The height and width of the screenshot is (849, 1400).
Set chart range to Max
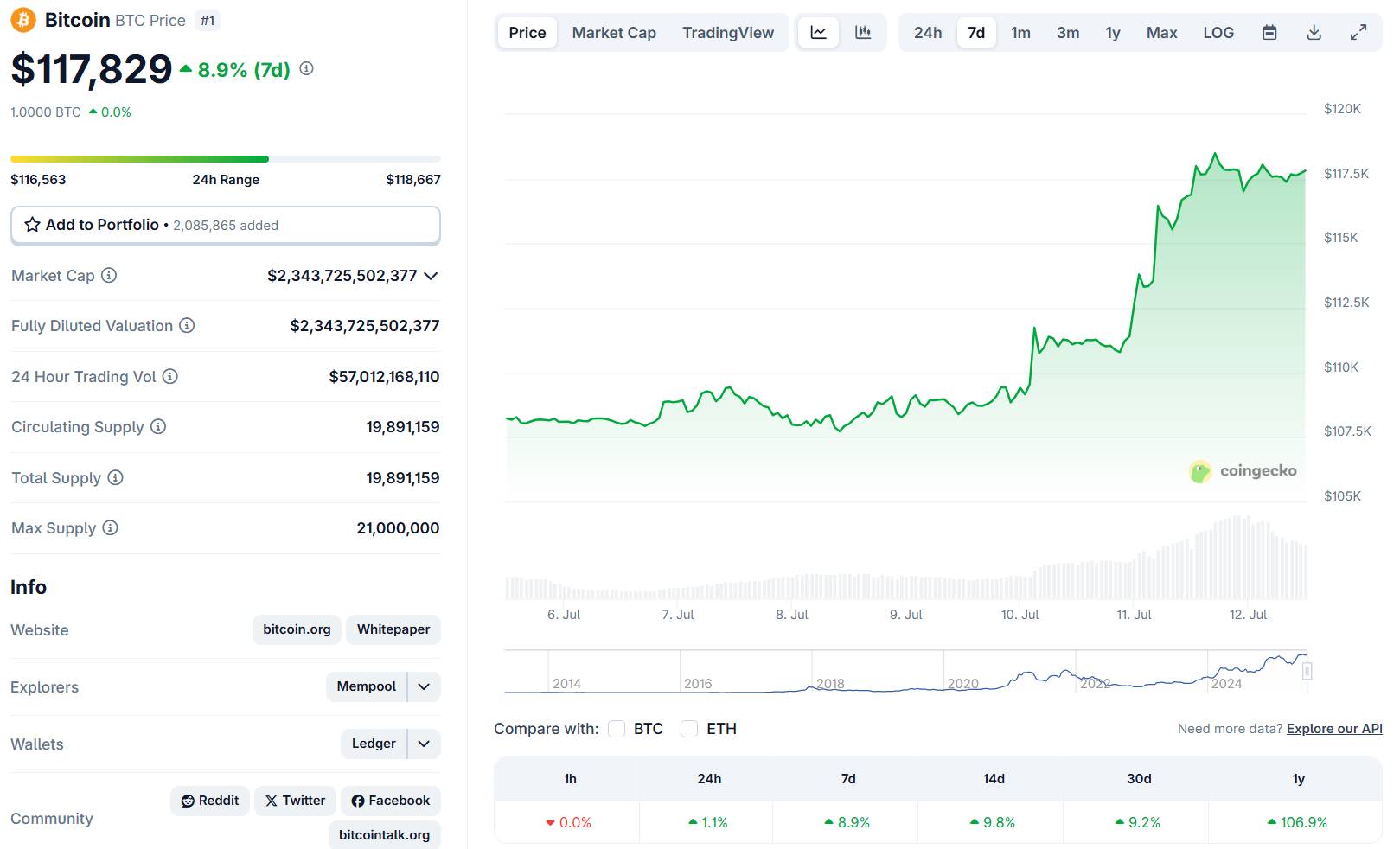click(x=1162, y=33)
